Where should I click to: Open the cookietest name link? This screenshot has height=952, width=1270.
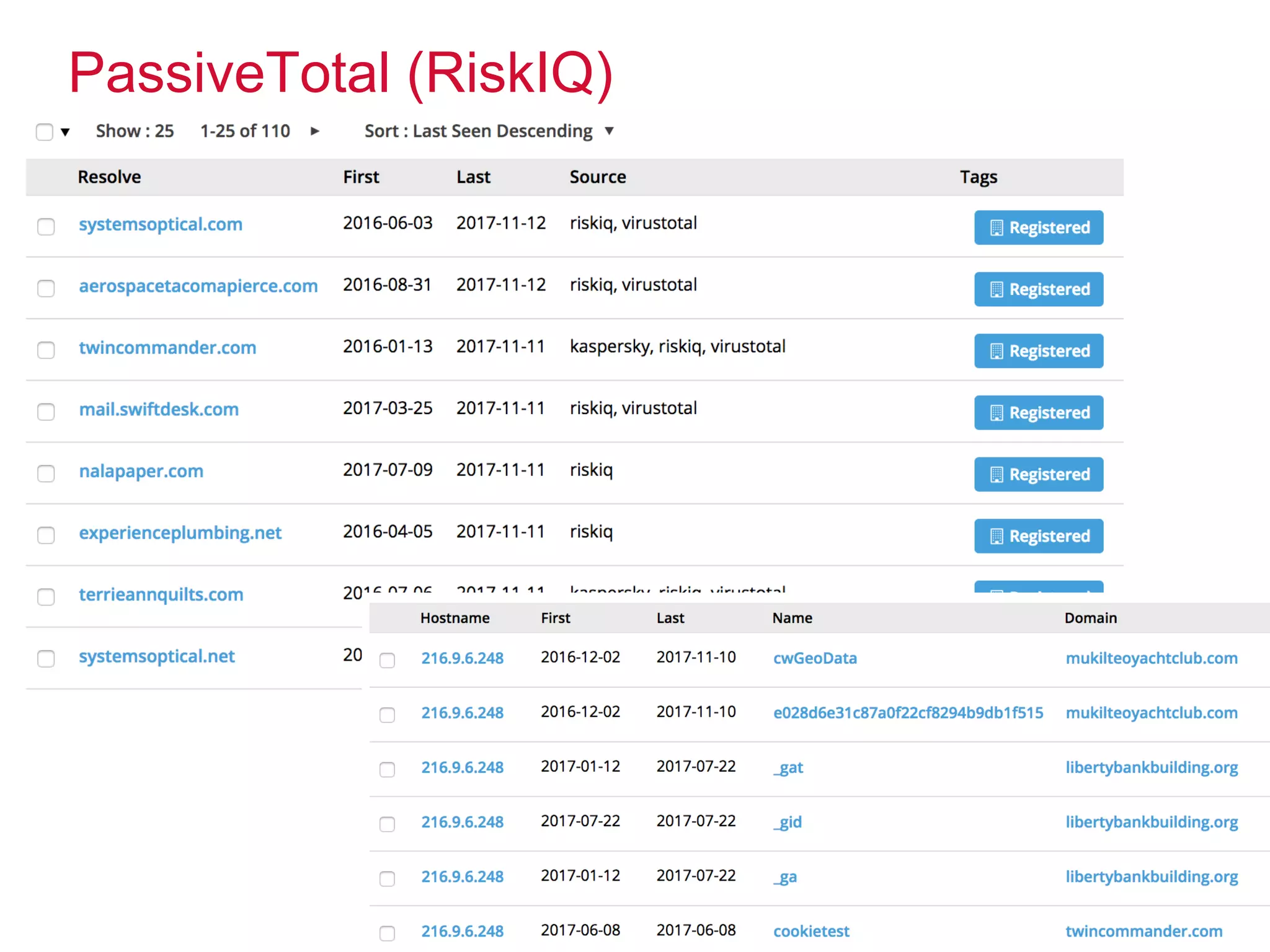[x=811, y=931]
